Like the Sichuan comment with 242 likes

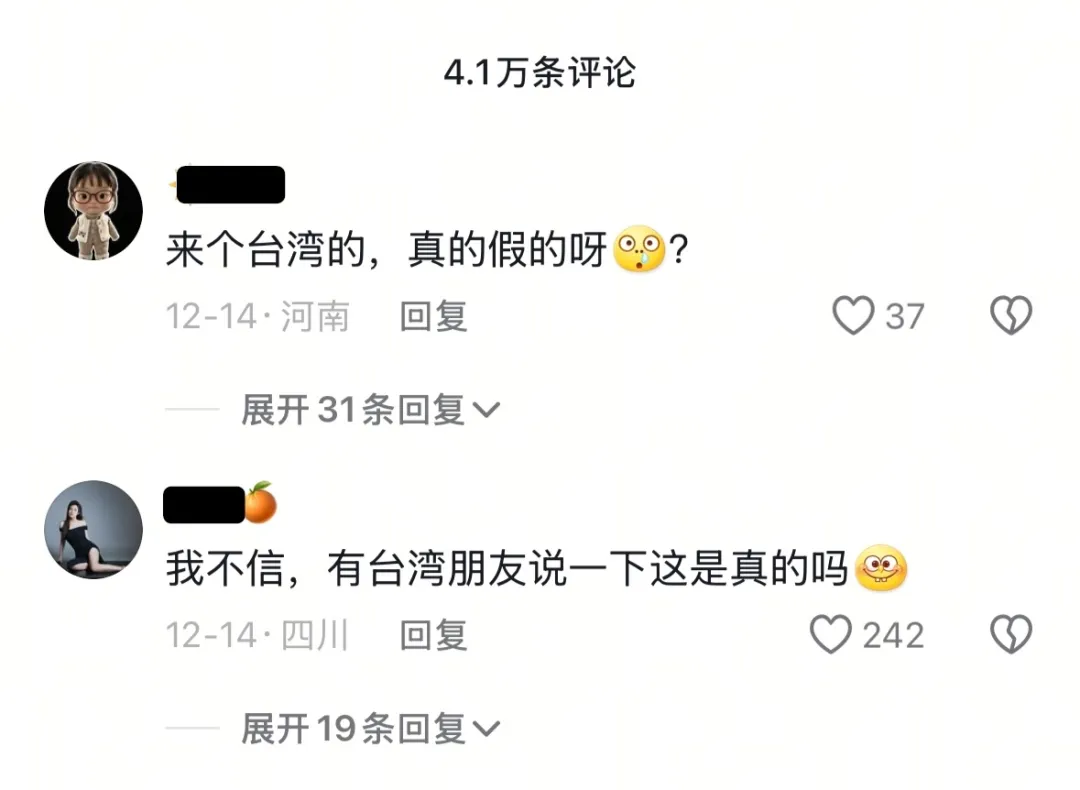pyautogui.click(x=831, y=634)
